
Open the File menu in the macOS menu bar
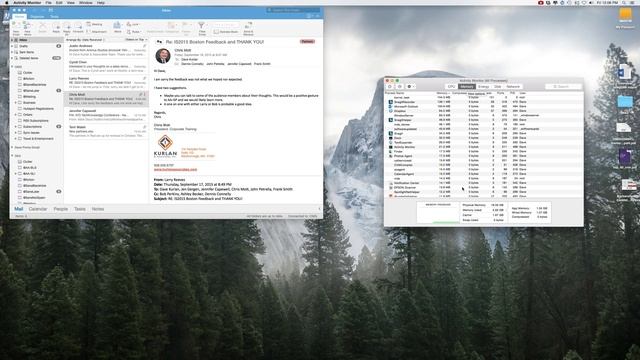tap(48, 2)
